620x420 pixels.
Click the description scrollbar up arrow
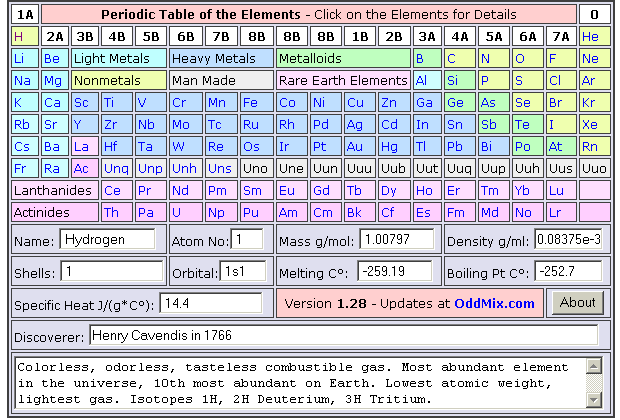click(x=594, y=366)
